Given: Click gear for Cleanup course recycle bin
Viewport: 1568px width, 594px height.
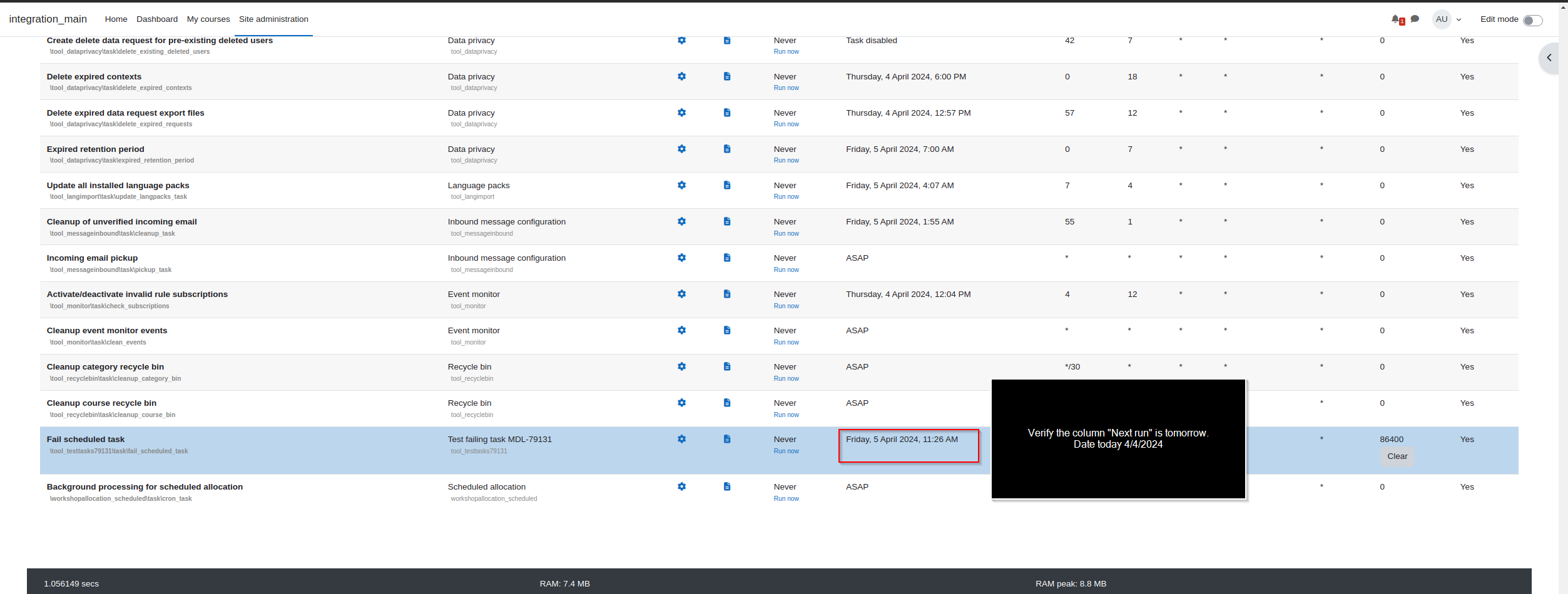Looking at the screenshot, I should point(681,403).
